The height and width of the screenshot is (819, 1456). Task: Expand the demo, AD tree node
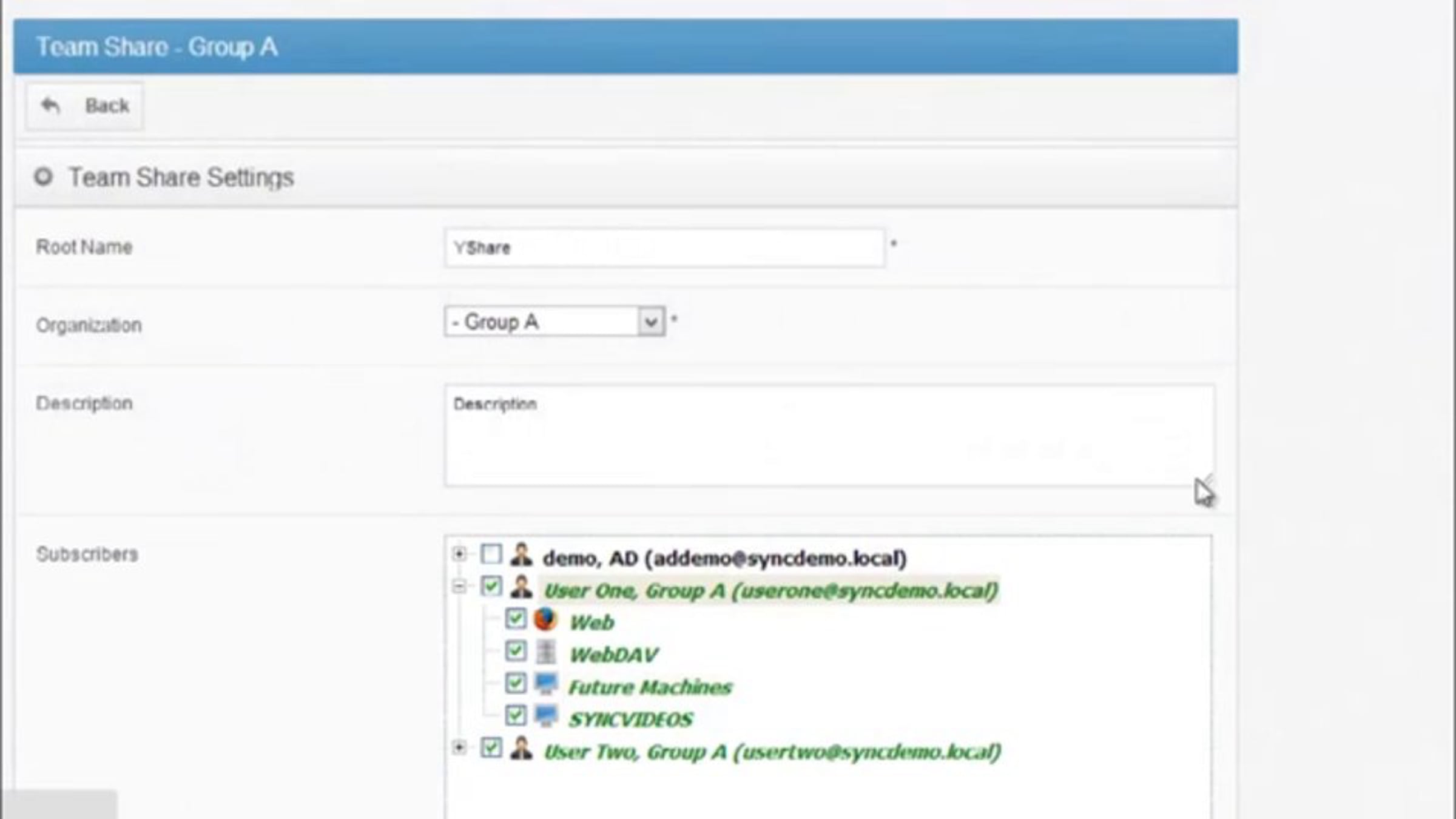(459, 554)
